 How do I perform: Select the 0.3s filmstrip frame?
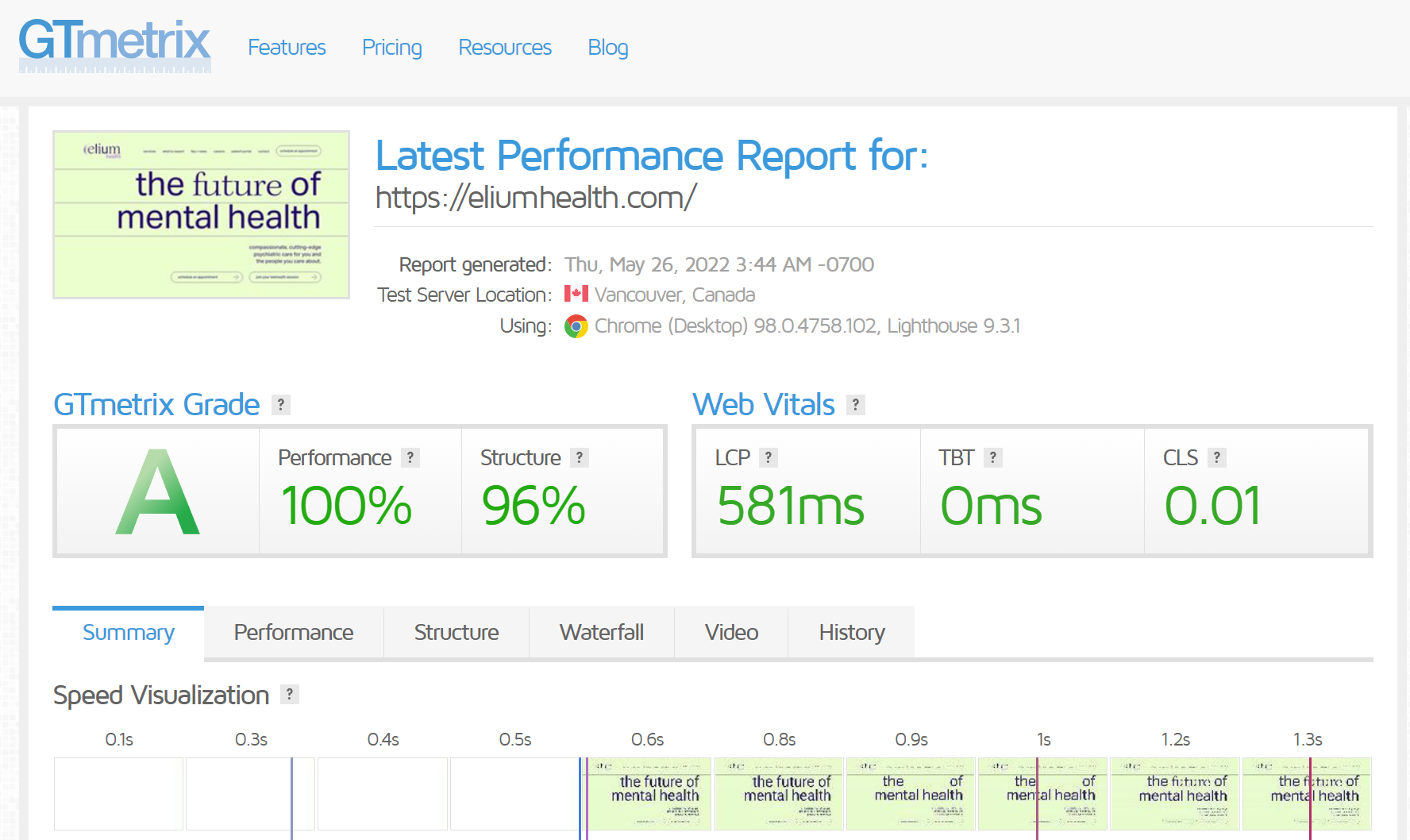point(251,794)
